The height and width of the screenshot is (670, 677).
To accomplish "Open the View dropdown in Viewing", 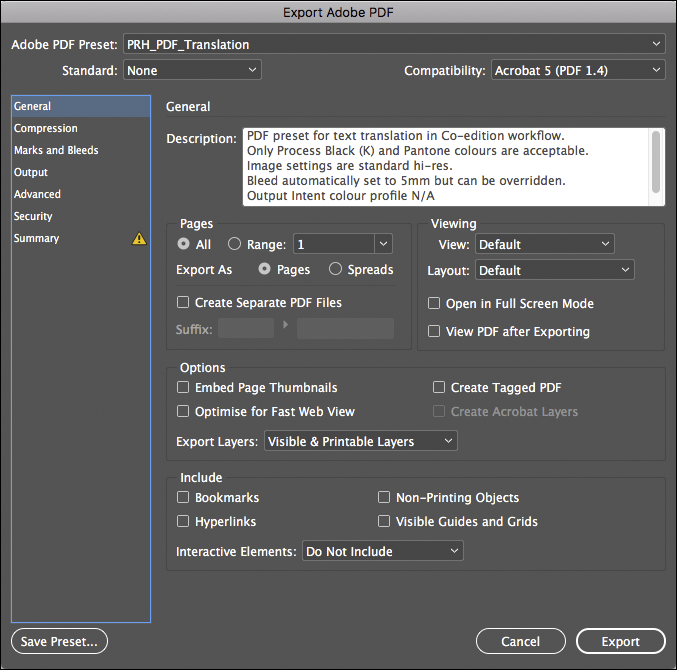I will tap(544, 244).
